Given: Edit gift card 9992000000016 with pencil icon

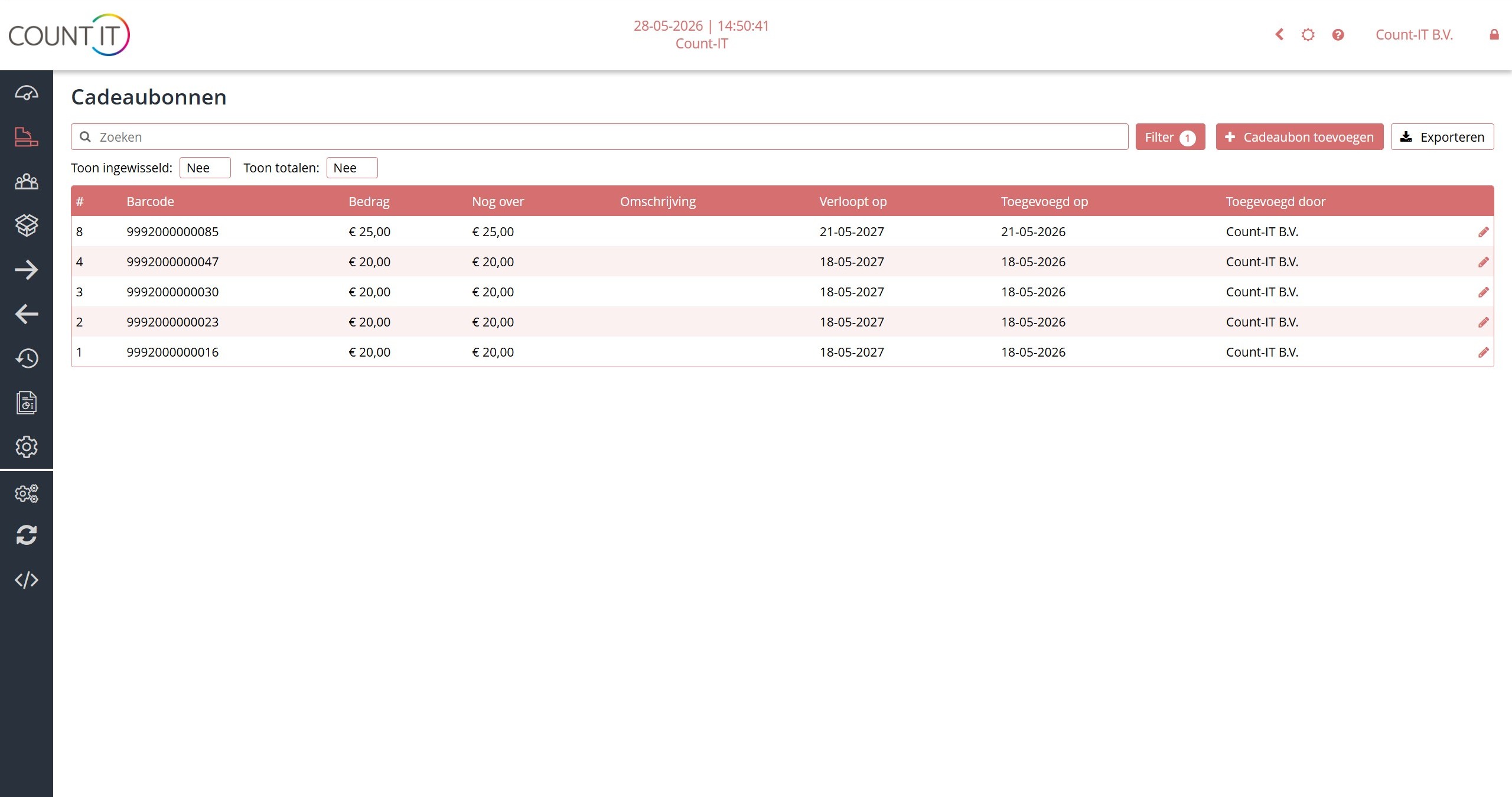Looking at the screenshot, I should click(x=1484, y=352).
